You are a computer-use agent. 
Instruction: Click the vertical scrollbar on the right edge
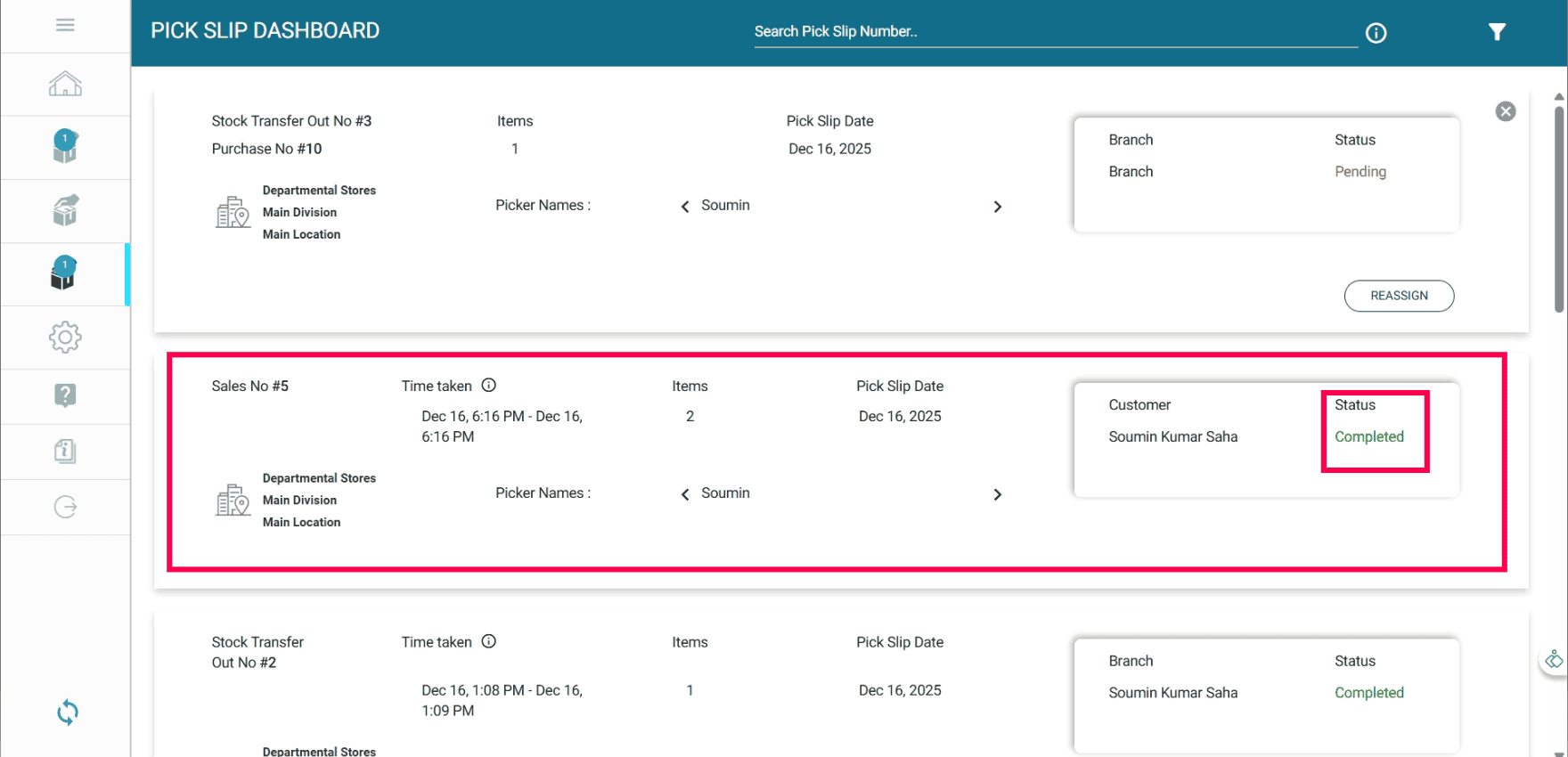pyautogui.click(x=1559, y=209)
